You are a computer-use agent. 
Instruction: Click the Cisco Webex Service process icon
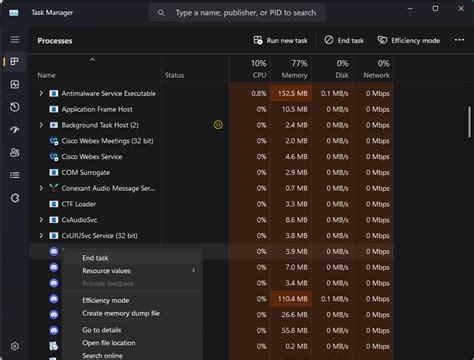click(54, 157)
